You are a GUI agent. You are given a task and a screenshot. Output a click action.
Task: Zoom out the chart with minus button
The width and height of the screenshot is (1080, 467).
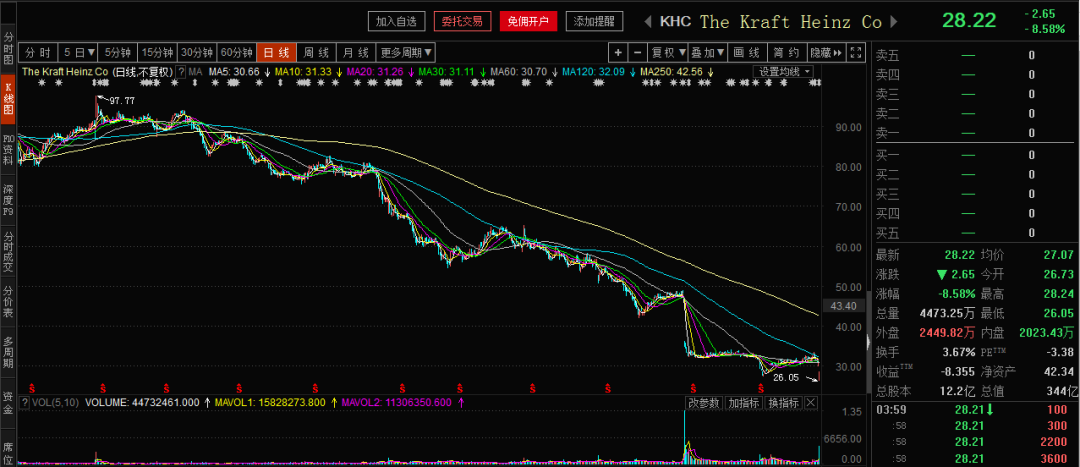tap(637, 52)
